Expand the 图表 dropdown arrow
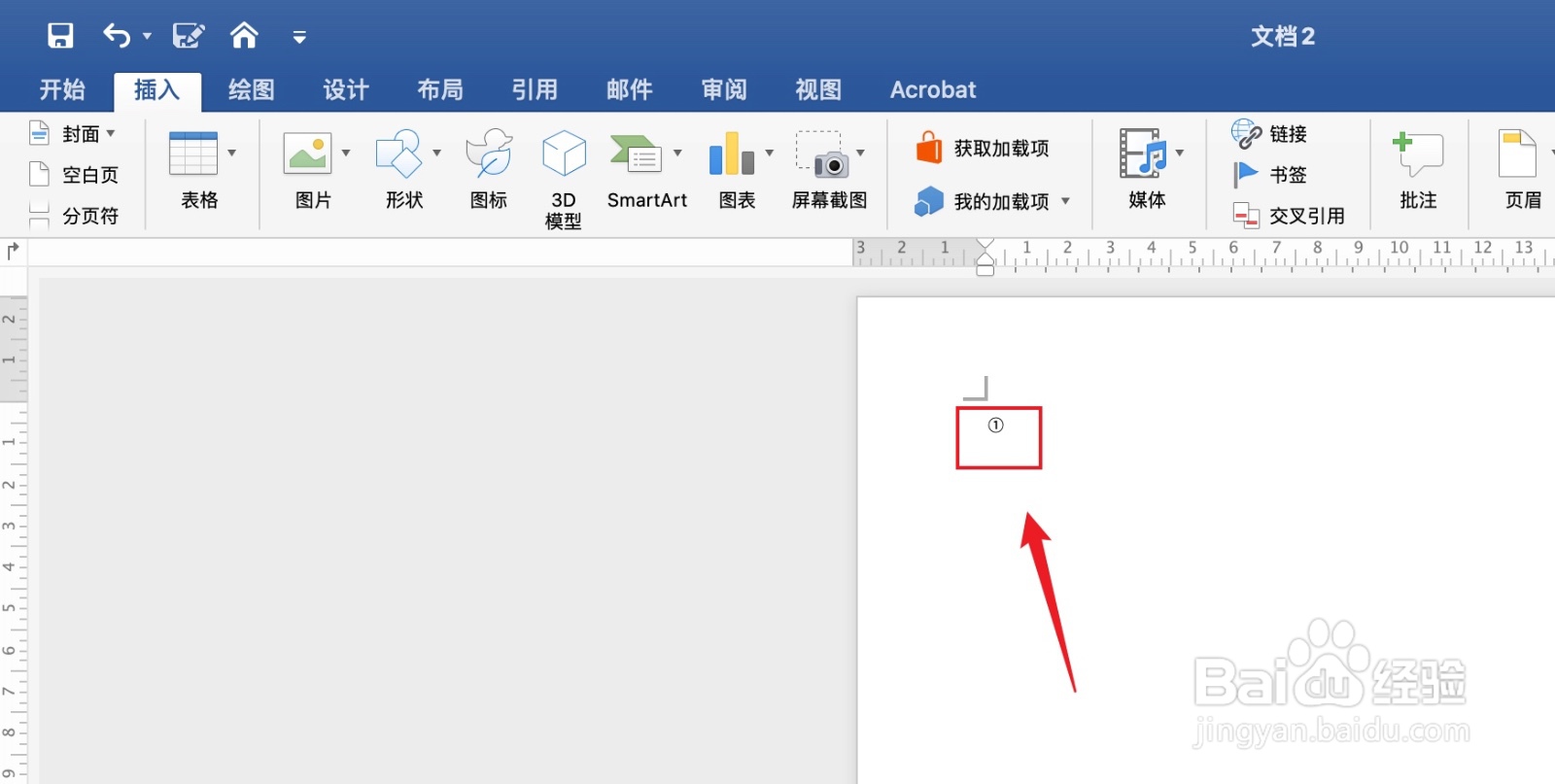 tap(770, 153)
